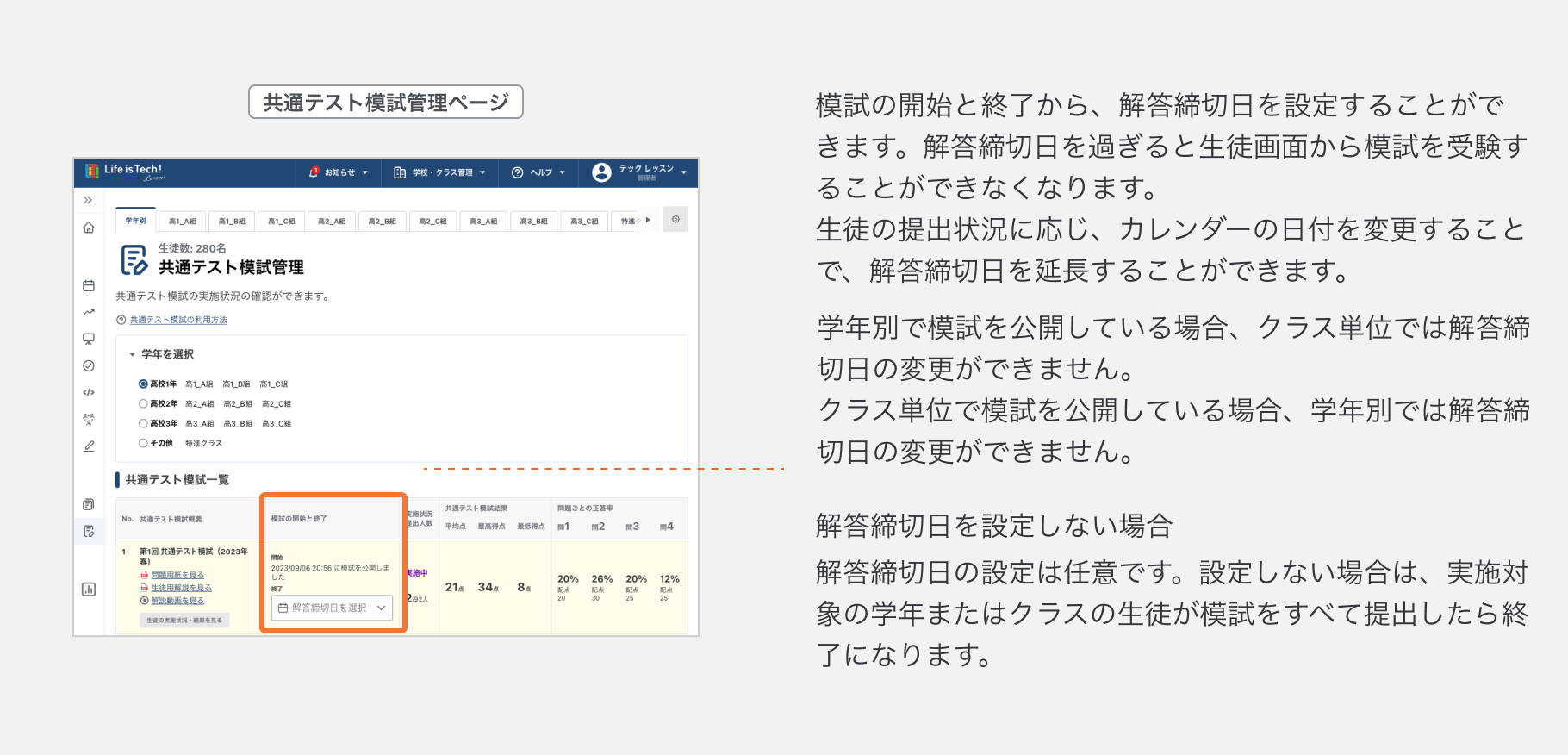Switch to the 高1_A組 tab
Image resolution: width=1568 pixels, height=755 pixels.
[x=182, y=222]
